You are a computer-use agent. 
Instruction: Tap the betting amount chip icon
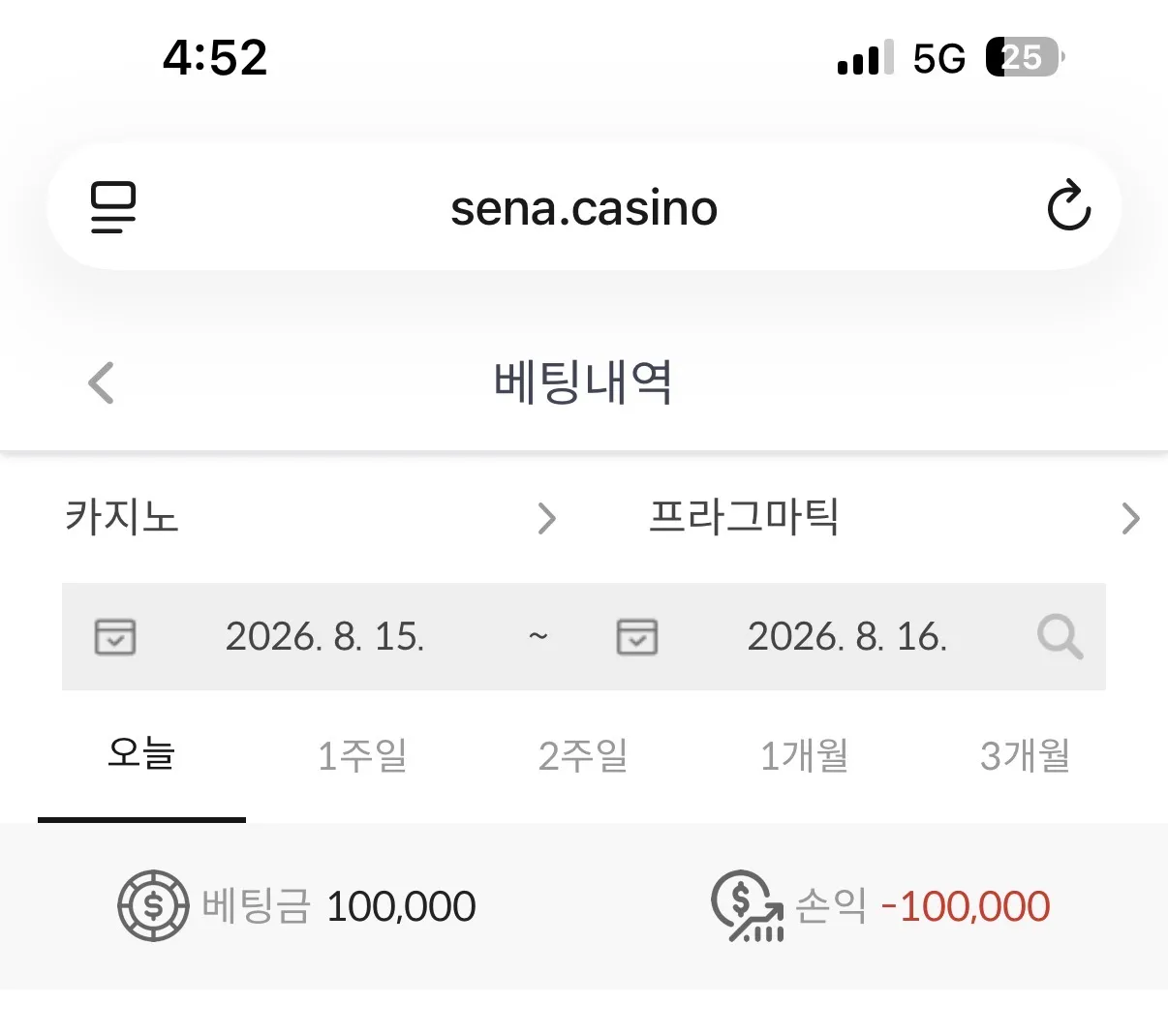[153, 906]
